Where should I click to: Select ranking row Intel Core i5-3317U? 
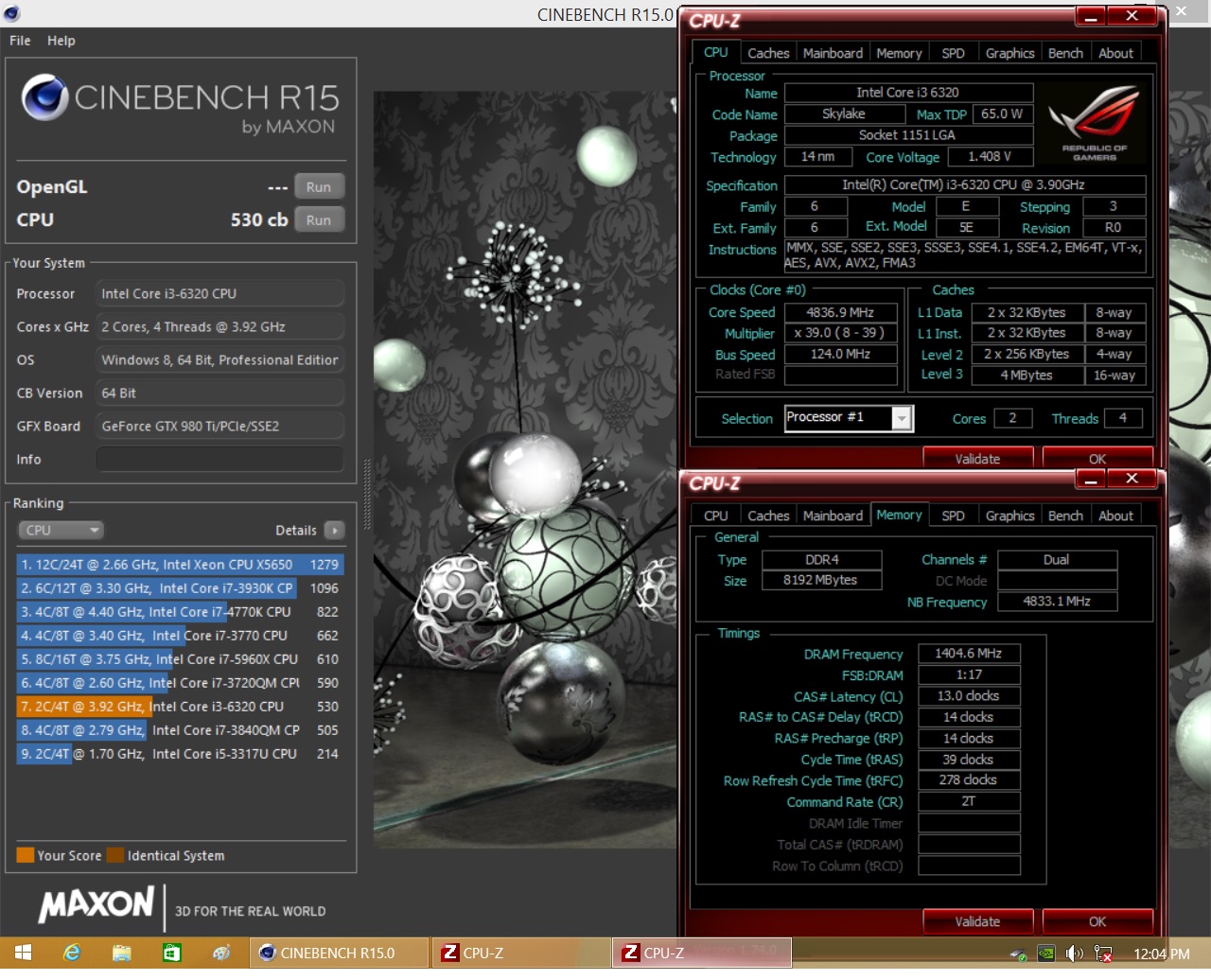tap(180, 754)
